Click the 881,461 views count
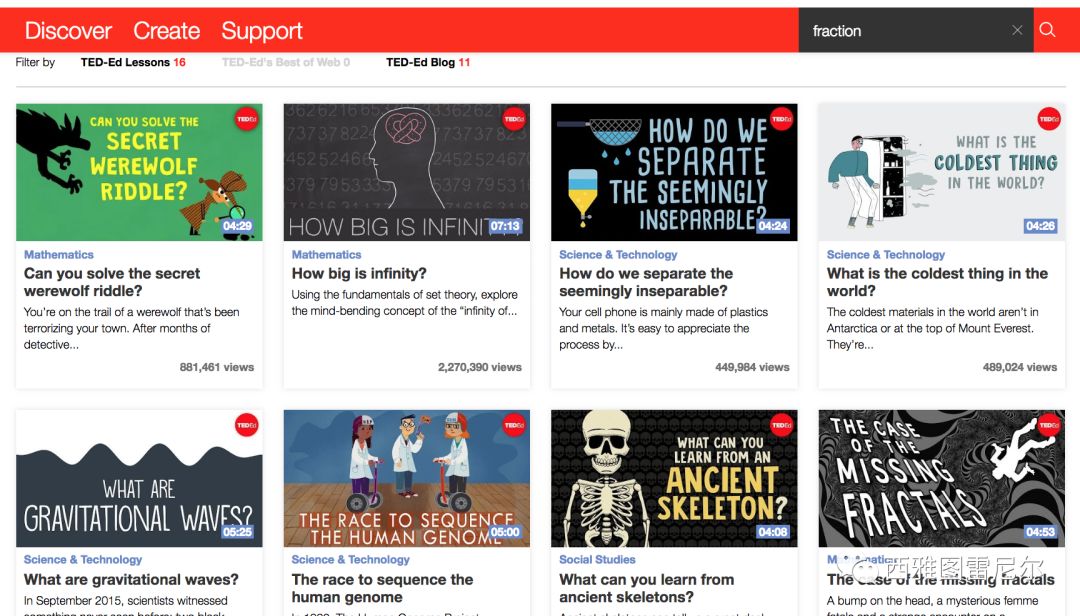This screenshot has width=1080, height=616. 216,367
